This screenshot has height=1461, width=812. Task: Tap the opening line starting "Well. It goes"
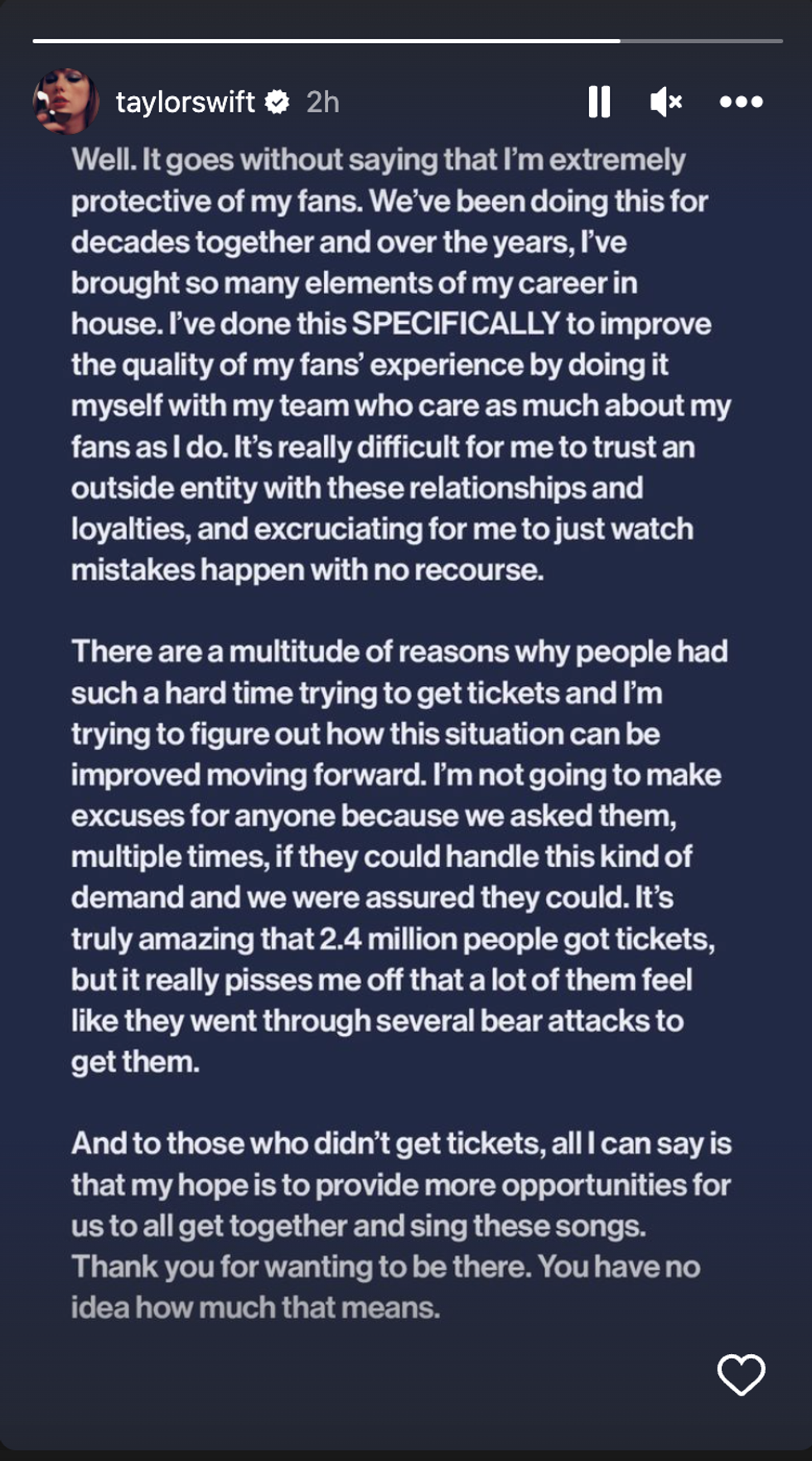click(x=378, y=159)
